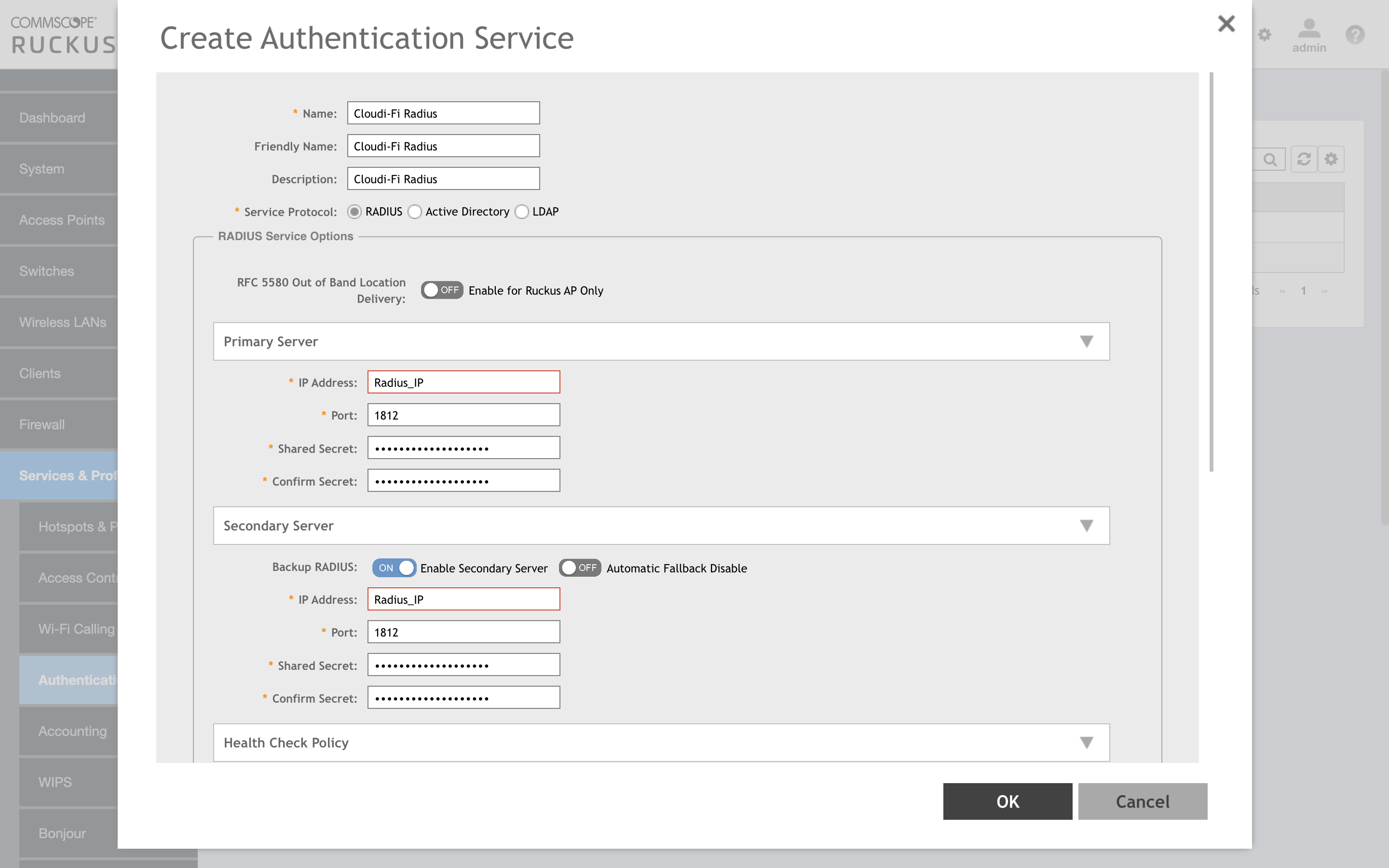Collapse the Secondary Server section

click(1087, 525)
